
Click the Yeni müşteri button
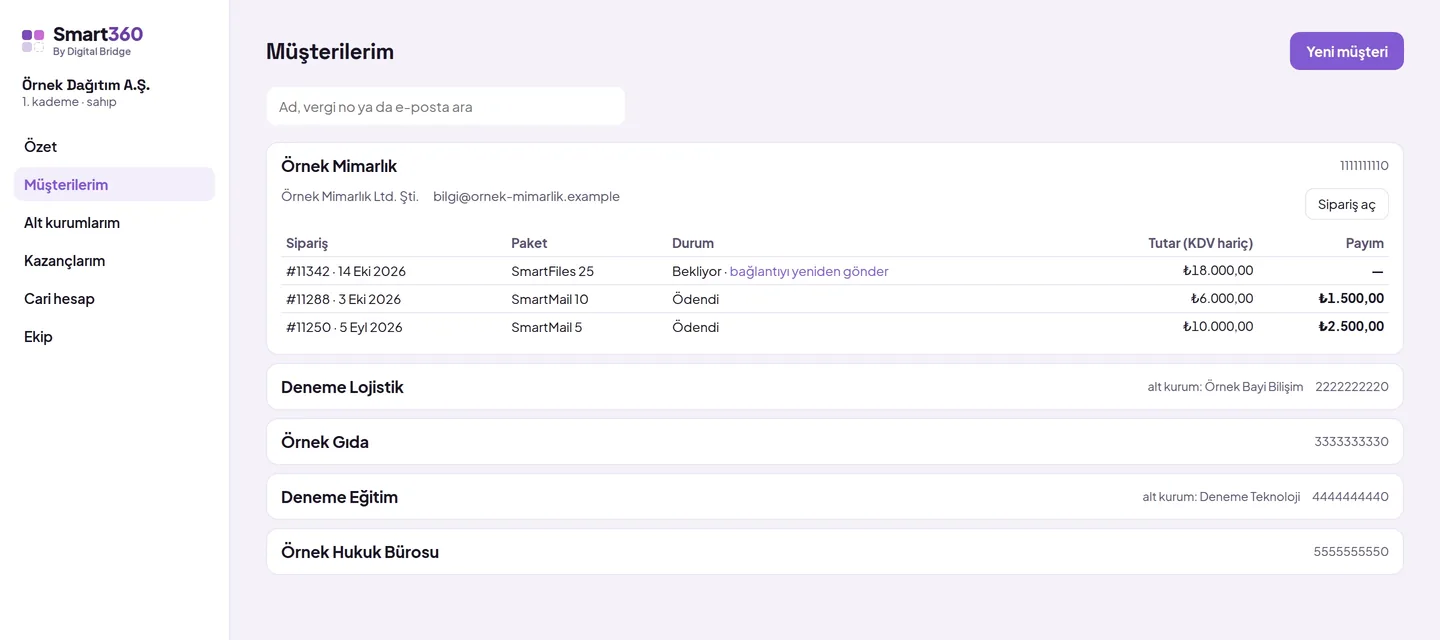coord(1346,51)
